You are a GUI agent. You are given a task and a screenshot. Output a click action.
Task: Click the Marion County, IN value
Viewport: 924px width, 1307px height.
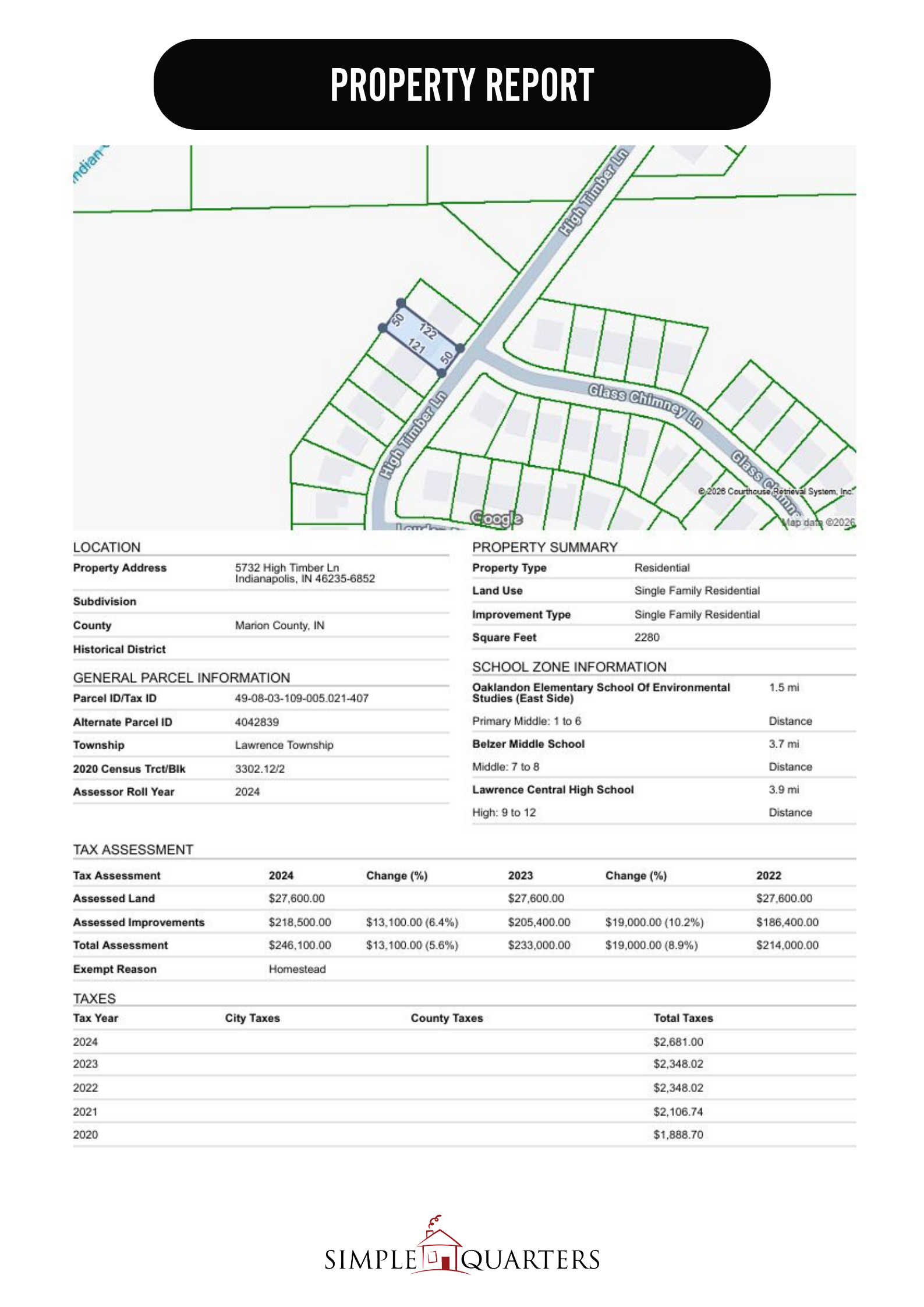coord(279,625)
